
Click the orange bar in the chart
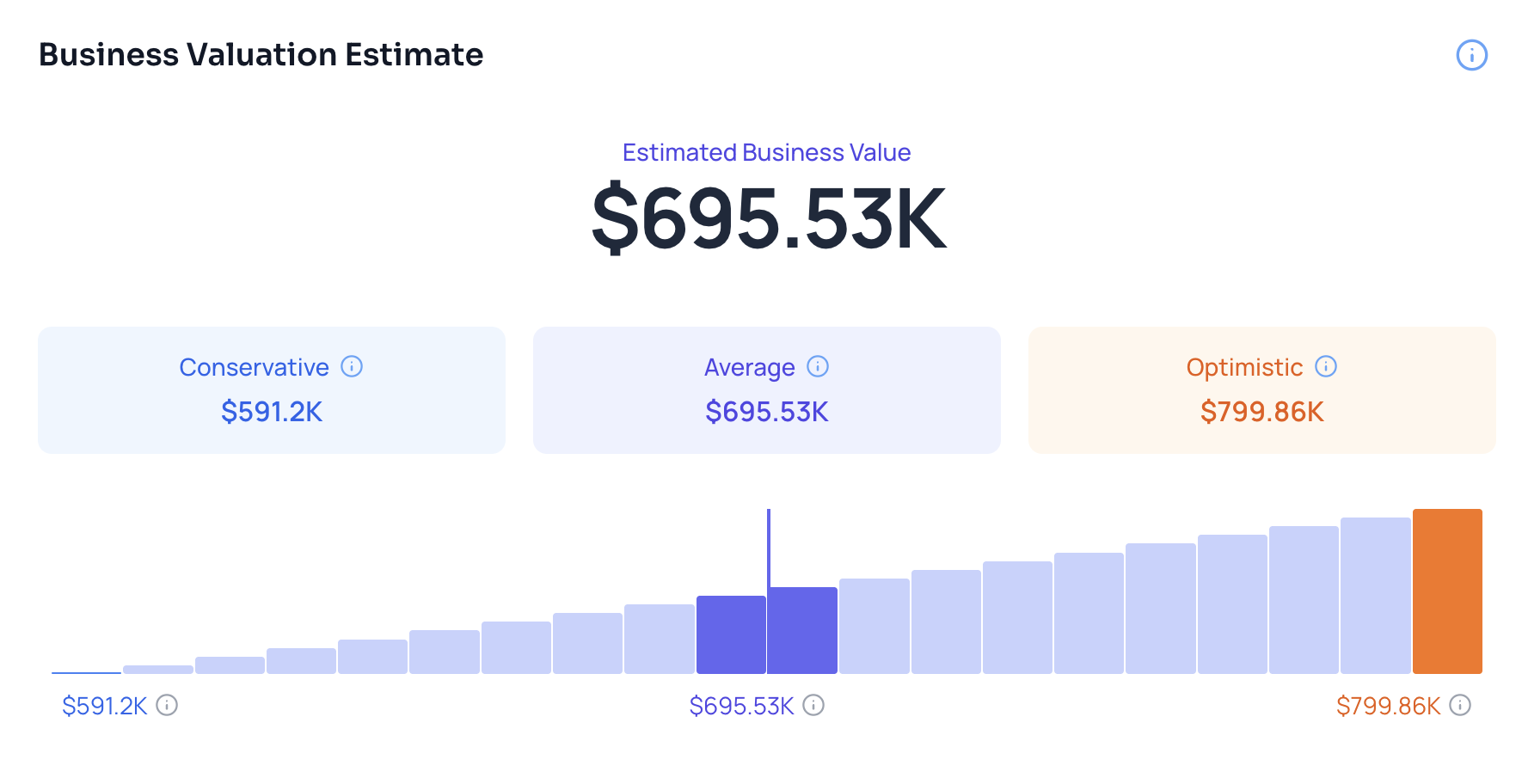[1447, 591]
